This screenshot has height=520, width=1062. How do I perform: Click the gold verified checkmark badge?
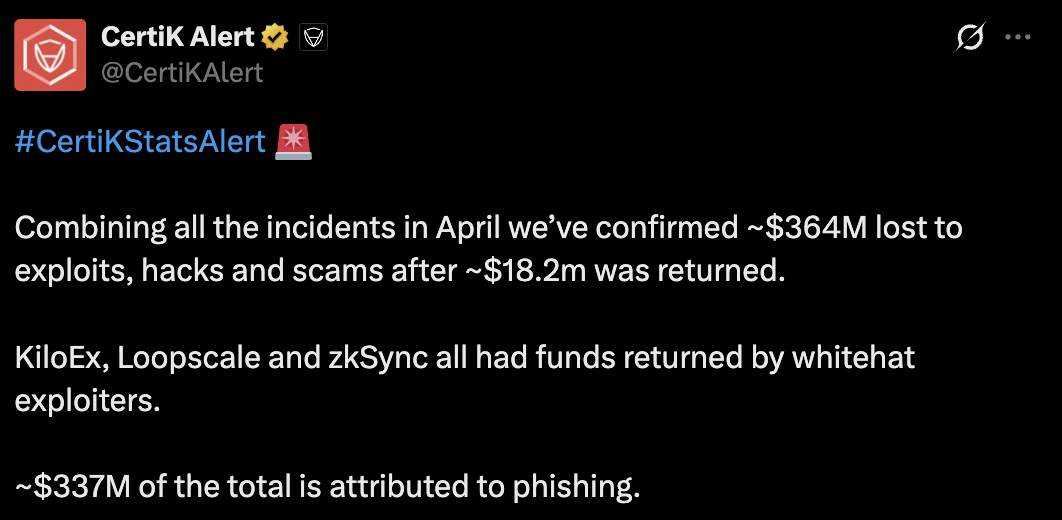(274, 38)
